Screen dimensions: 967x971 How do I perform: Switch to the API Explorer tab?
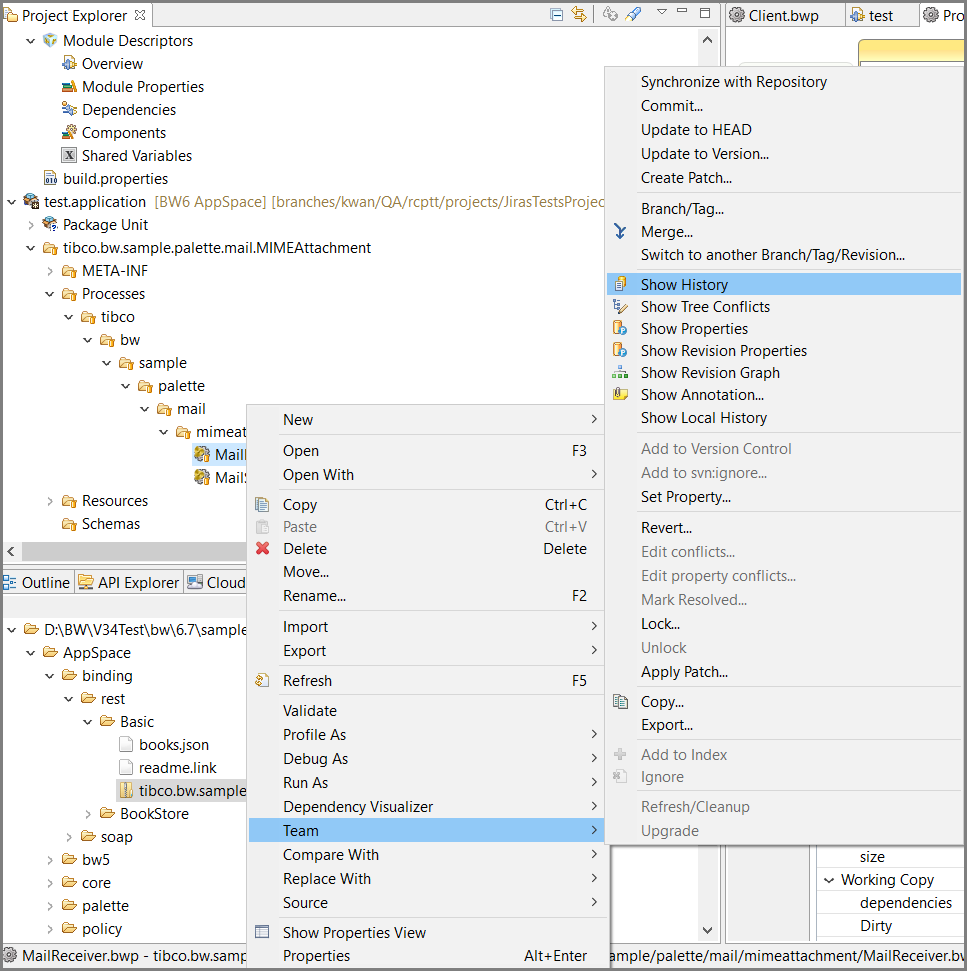point(129,583)
